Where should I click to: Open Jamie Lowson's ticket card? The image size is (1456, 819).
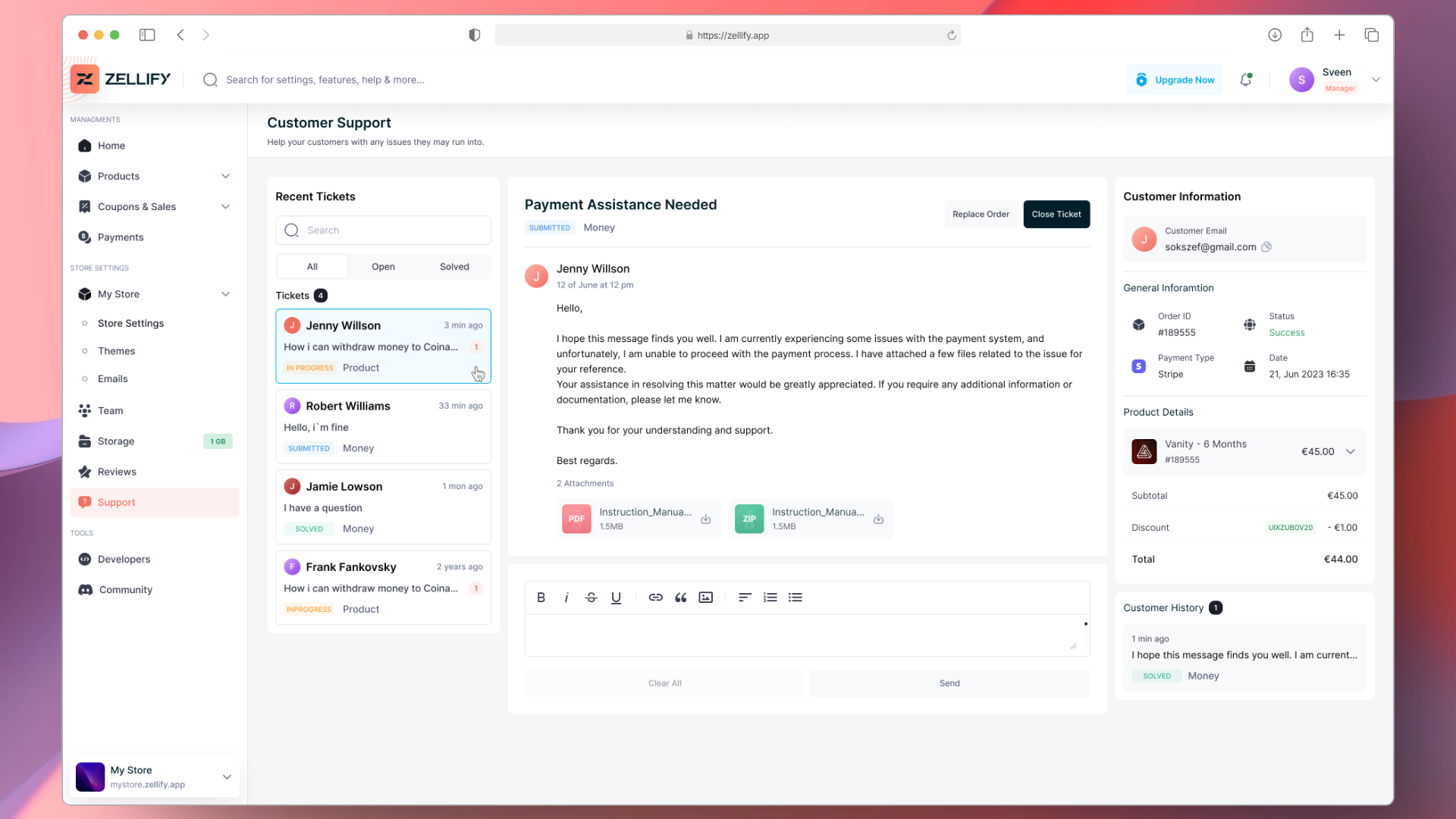pos(383,507)
